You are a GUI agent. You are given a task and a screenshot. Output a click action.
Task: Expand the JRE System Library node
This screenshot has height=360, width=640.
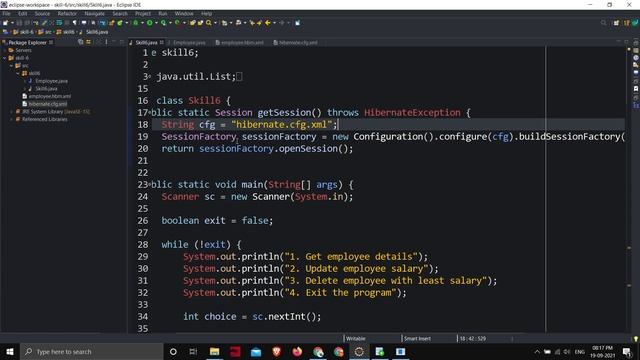point(11,111)
